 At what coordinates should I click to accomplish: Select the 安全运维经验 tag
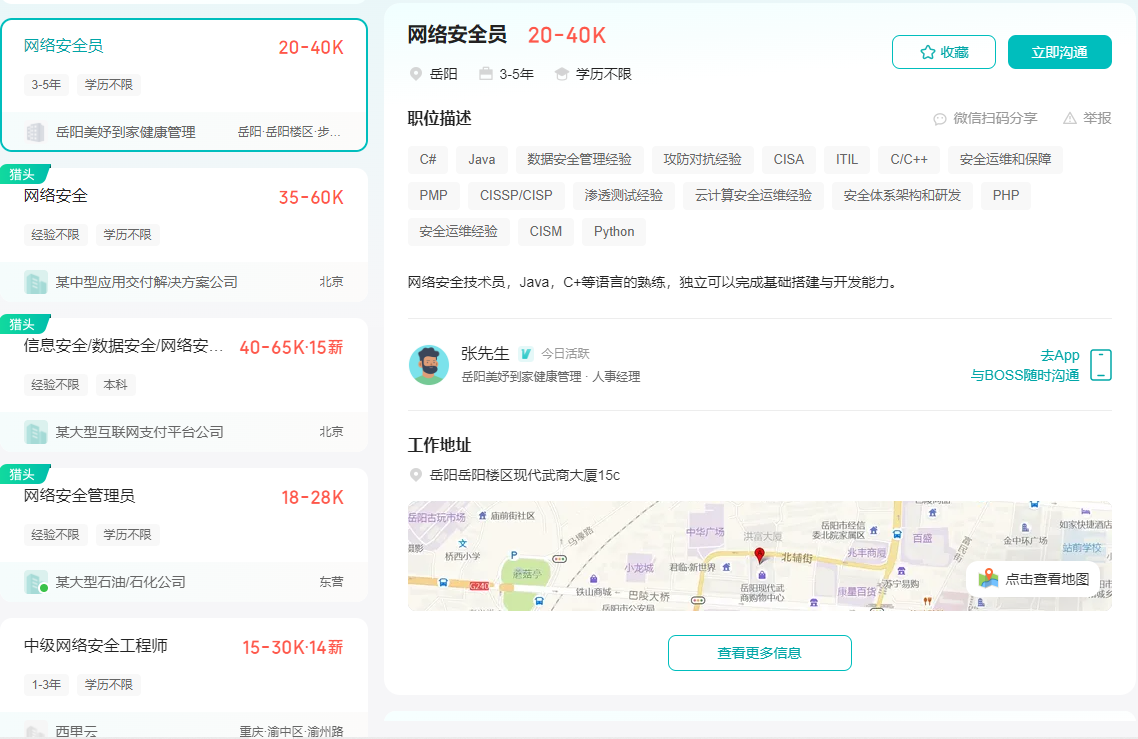point(458,232)
